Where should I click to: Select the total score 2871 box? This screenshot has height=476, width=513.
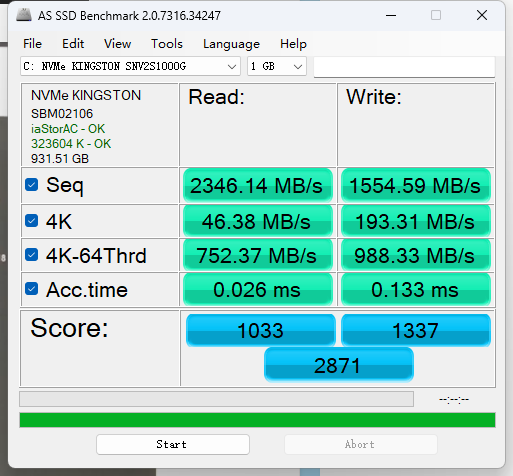click(x=339, y=365)
